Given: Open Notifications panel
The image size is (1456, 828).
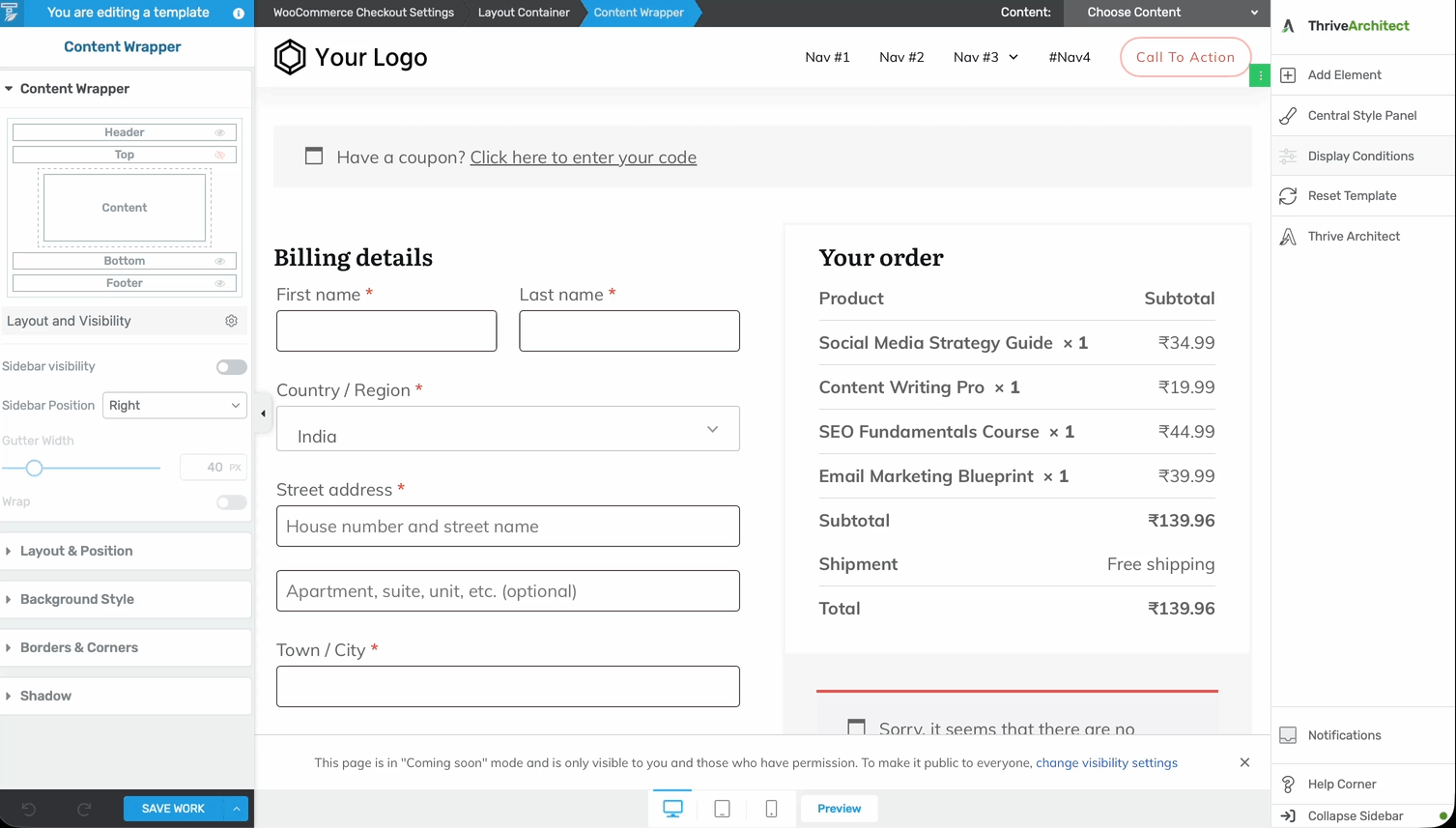Looking at the screenshot, I should [x=1344, y=735].
